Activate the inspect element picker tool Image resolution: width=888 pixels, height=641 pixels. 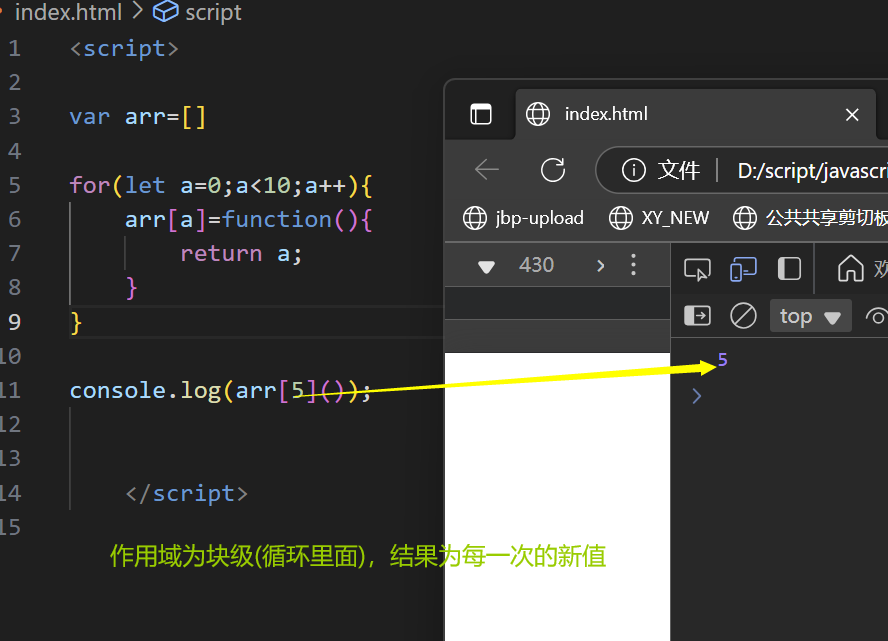[697, 268]
